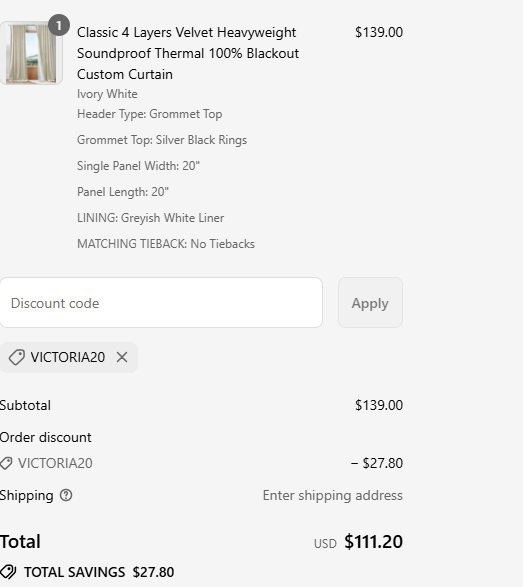Click the LINING: Greyish White Liner text
523x587 pixels.
click(x=150, y=218)
